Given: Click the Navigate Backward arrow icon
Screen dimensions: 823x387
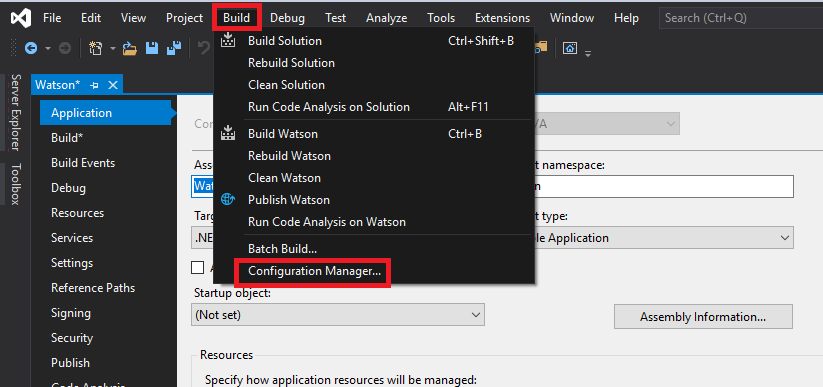Looking at the screenshot, I should pyautogui.click(x=31, y=48).
